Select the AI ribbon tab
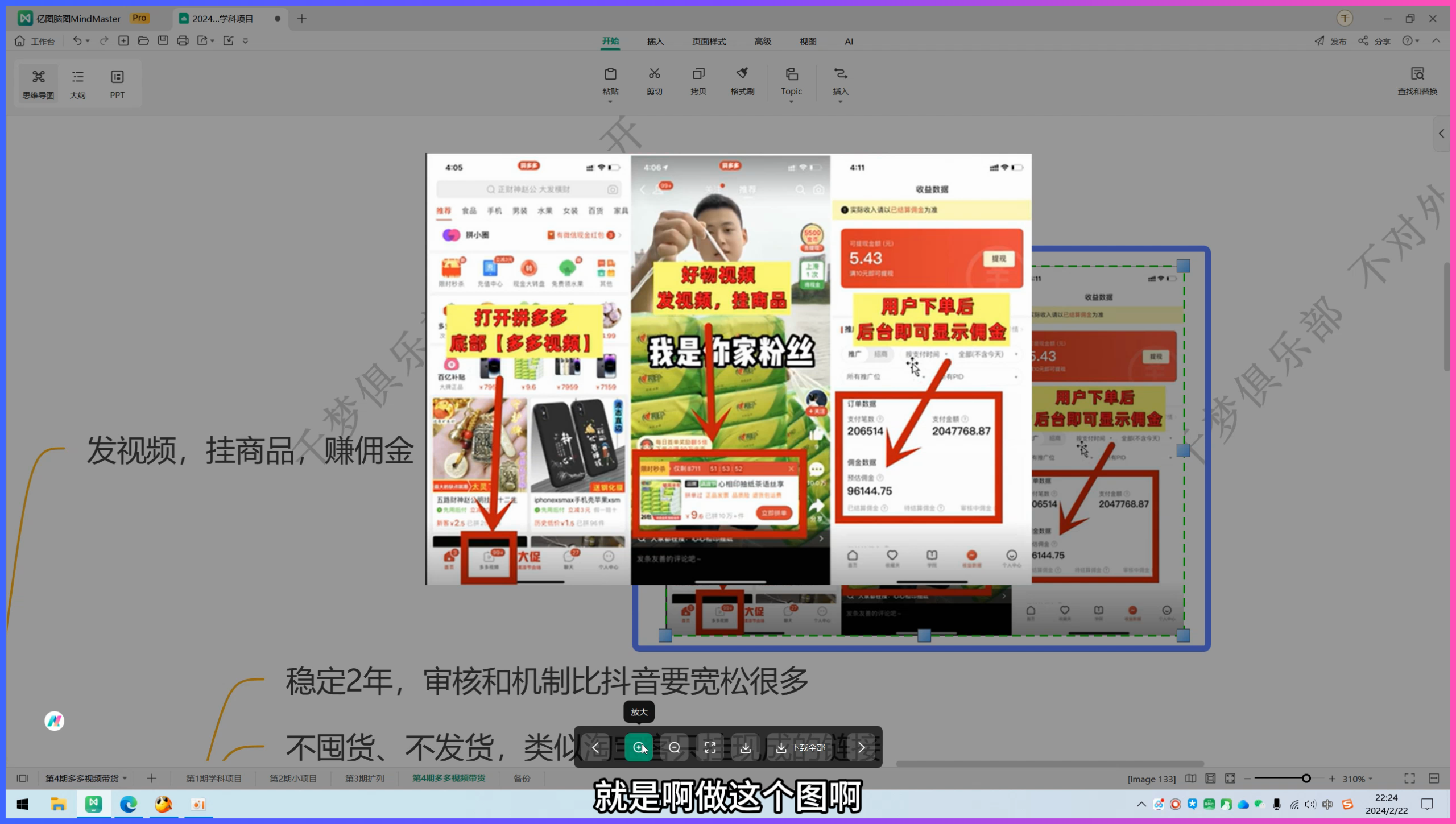 point(849,42)
